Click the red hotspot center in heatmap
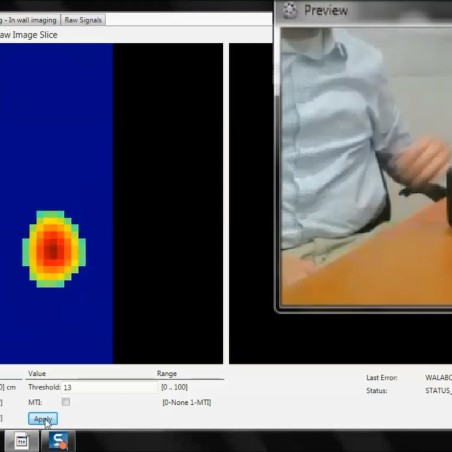Screen dimensions: 452x452 pyautogui.click(x=52, y=249)
